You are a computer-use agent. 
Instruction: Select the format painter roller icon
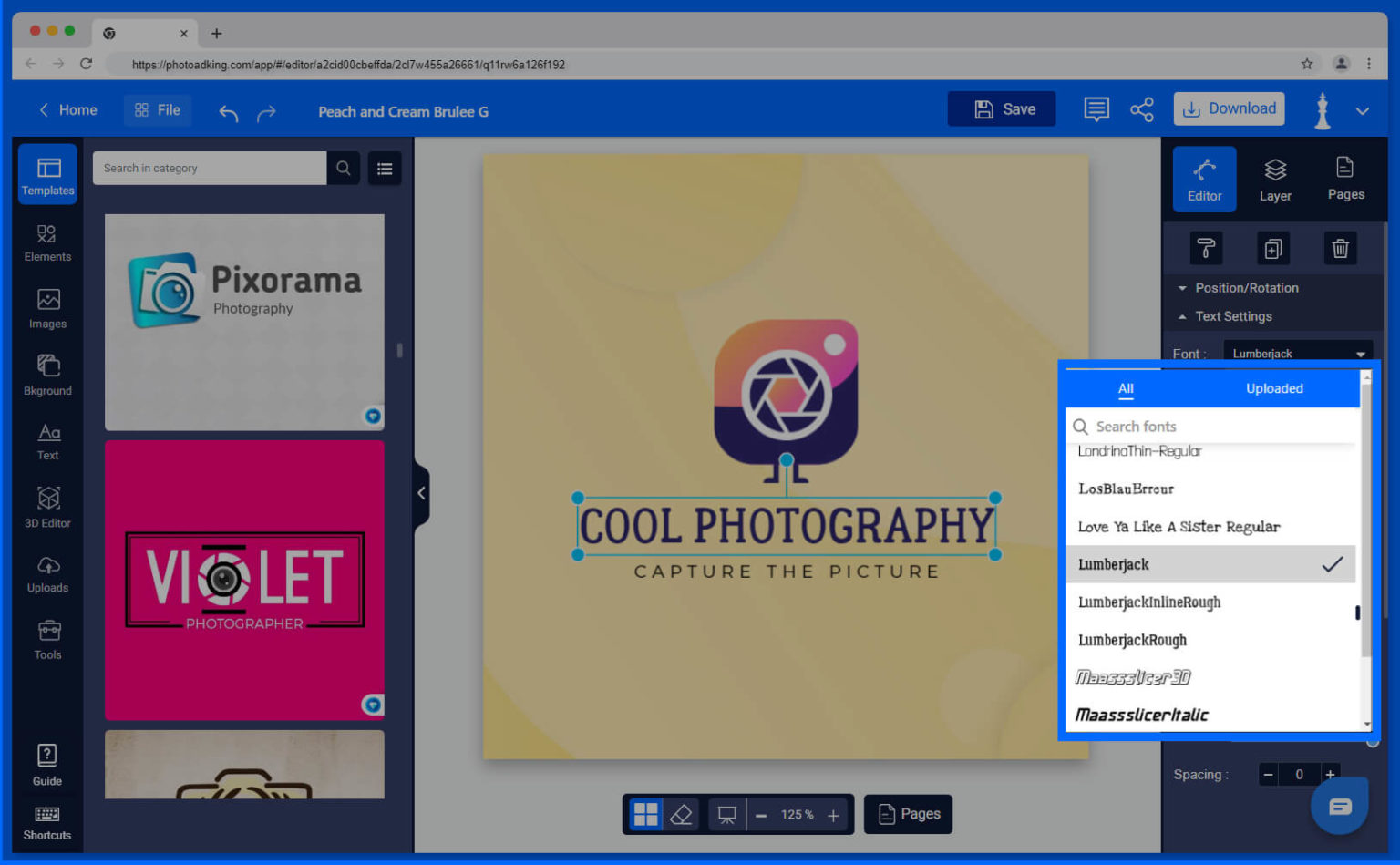1205,247
